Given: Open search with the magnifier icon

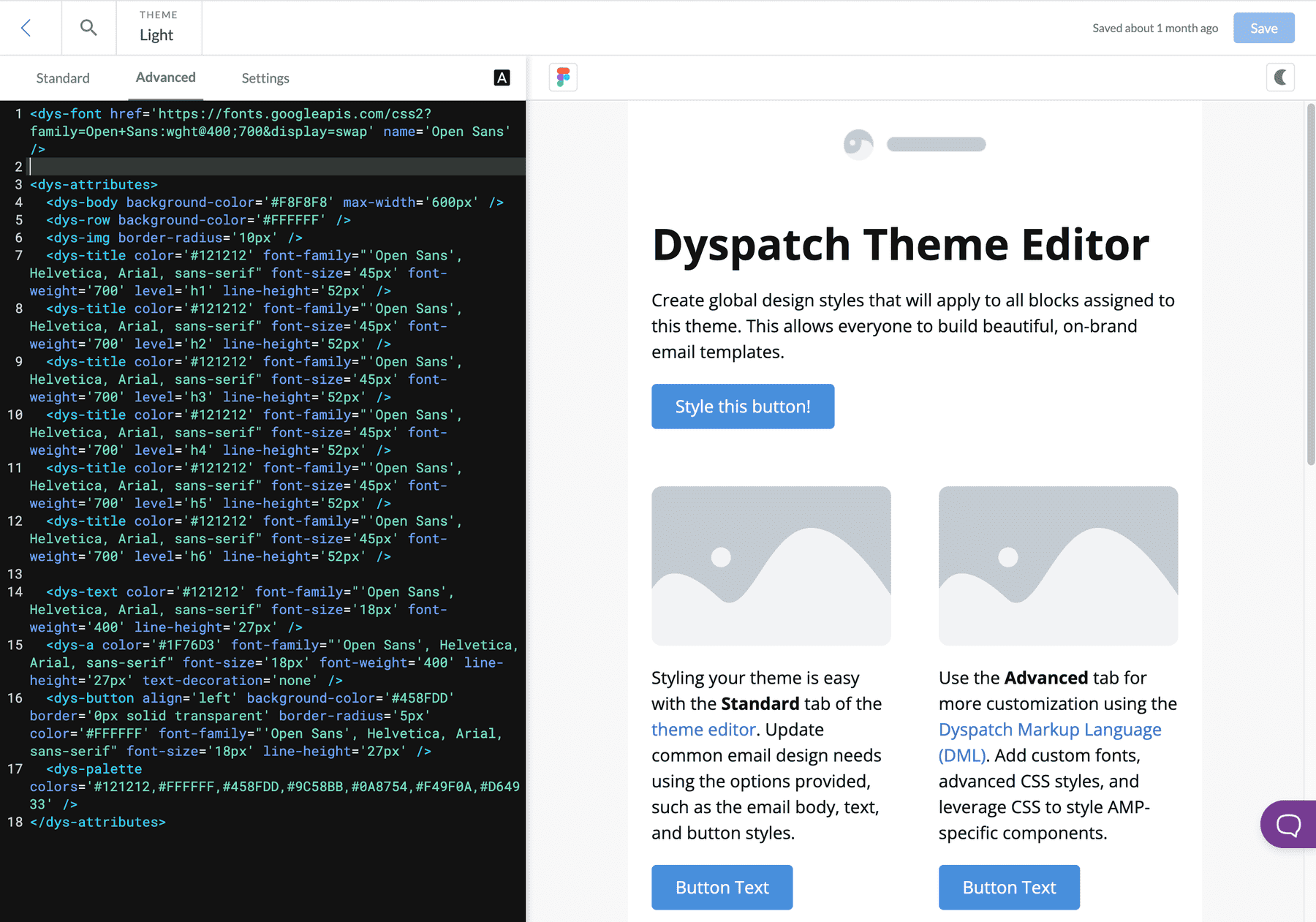Looking at the screenshot, I should pyautogui.click(x=88, y=28).
